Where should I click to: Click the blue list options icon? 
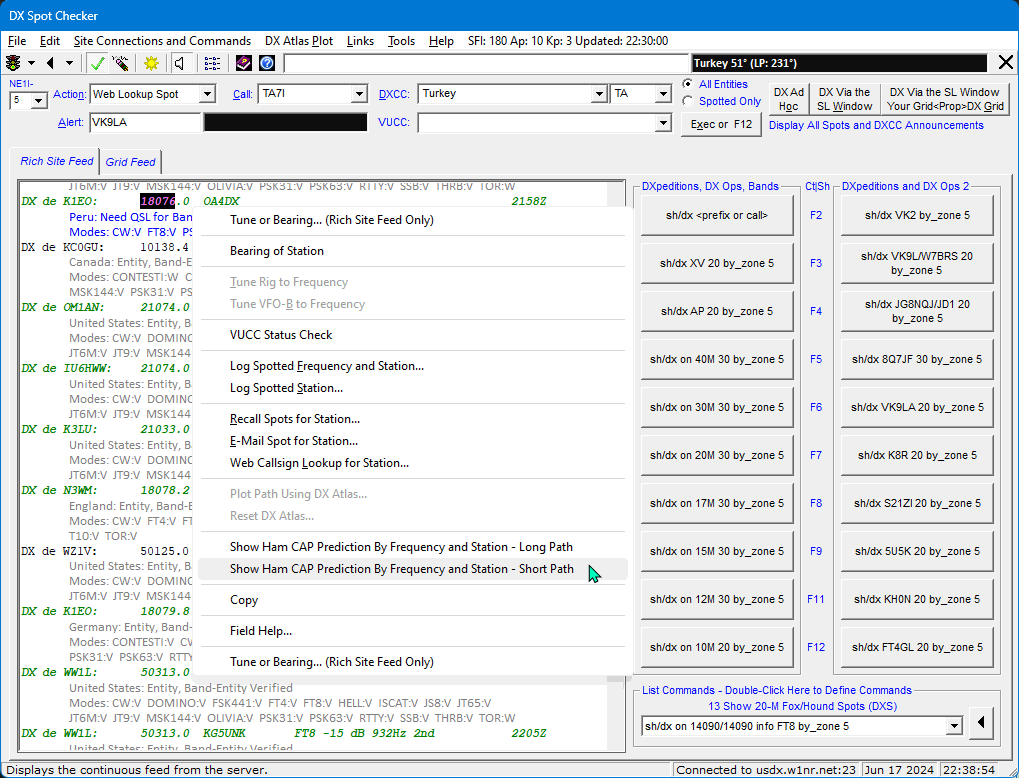point(212,63)
